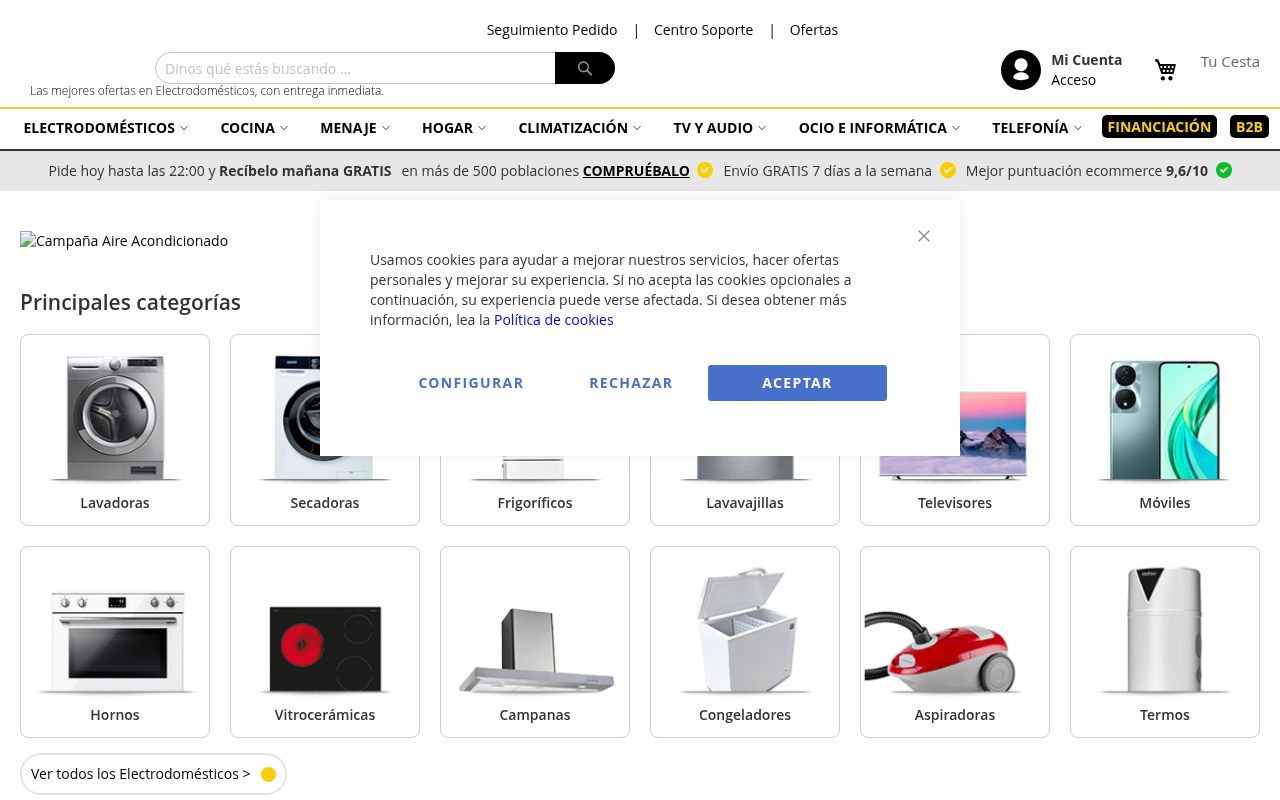Open the shopping cart icon
Screen dimensions: 1280x800
[x=1166, y=70]
